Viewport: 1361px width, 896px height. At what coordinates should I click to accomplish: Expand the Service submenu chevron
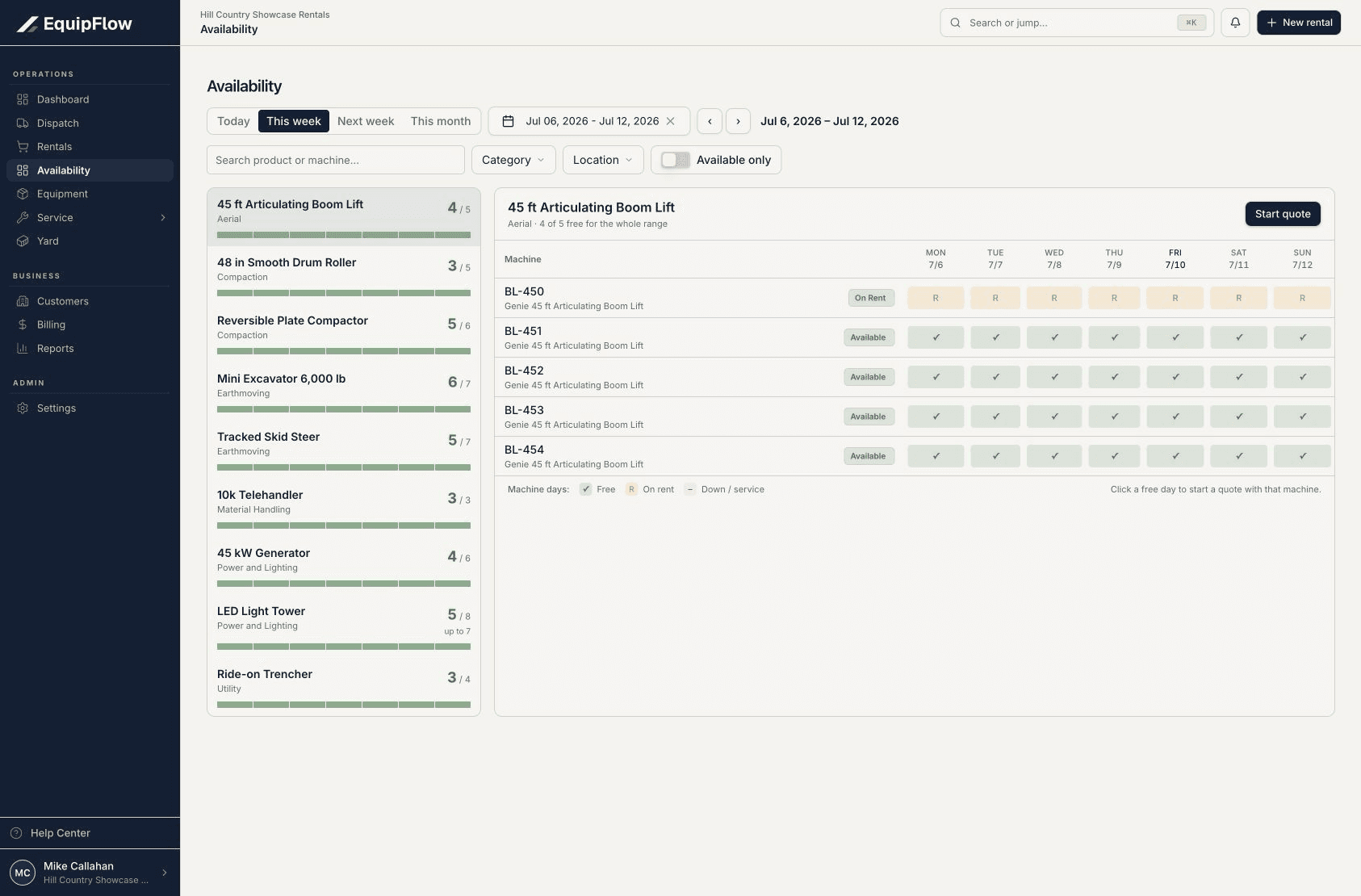tap(163, 218)
